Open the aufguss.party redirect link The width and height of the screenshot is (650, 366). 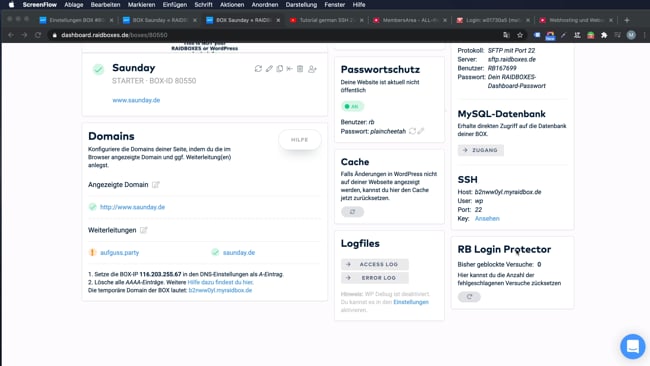[x=119, y=252]
